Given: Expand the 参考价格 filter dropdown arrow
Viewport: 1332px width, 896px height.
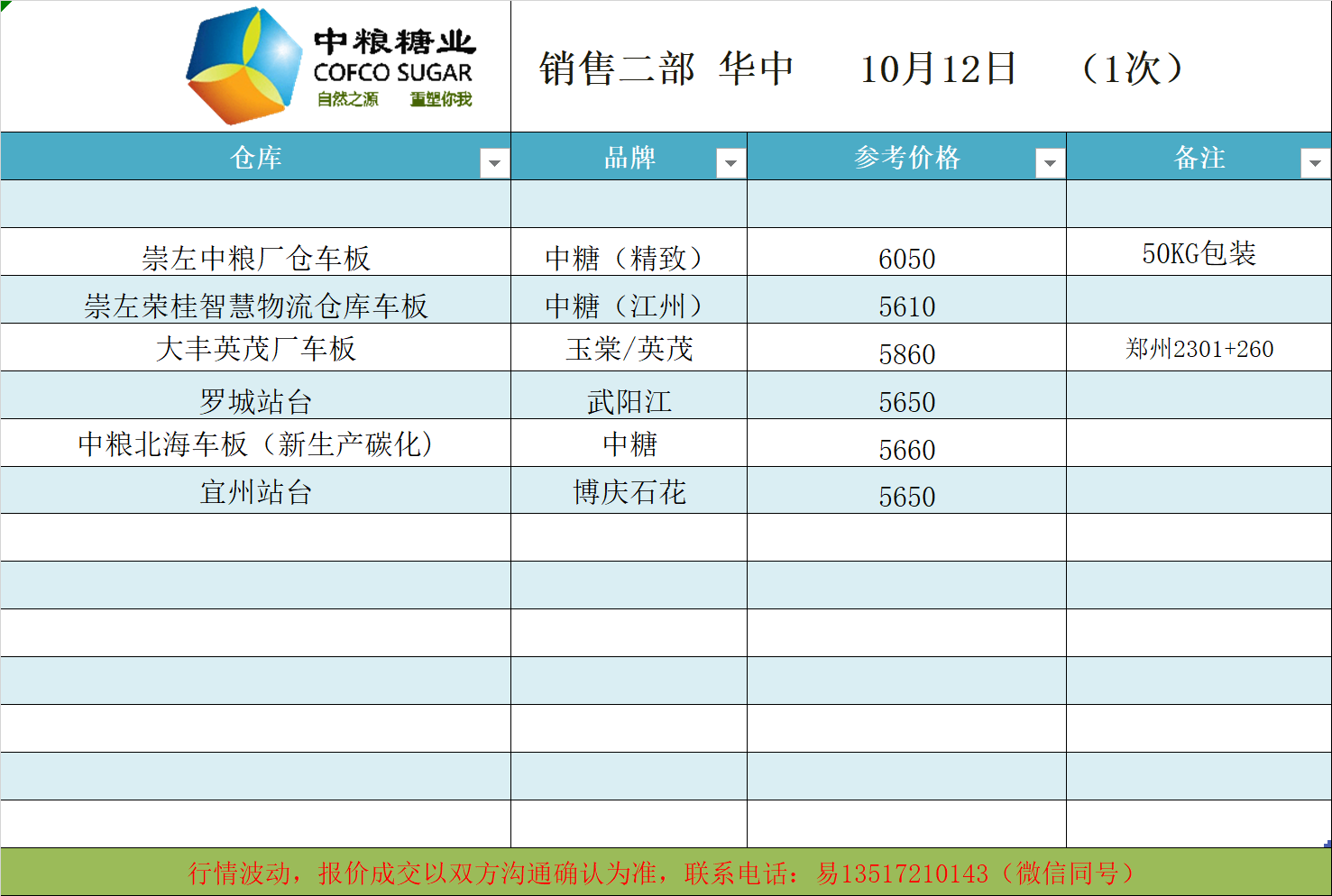Looking at the screenshot, I should pyautogui.click(x=1050, y=163).
